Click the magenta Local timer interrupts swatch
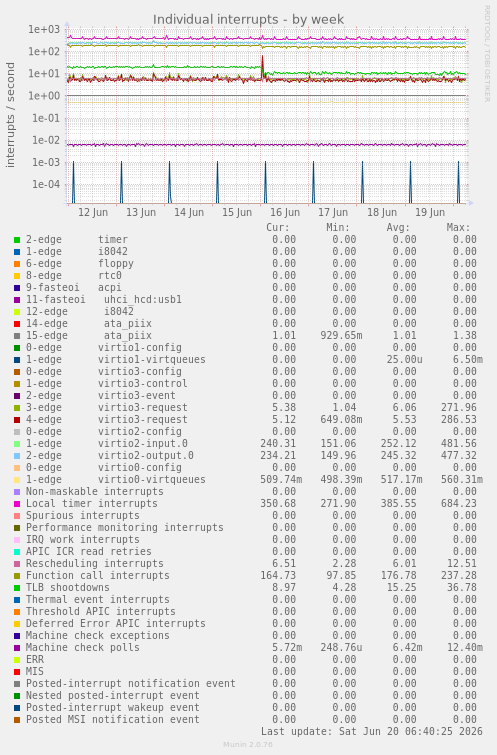The width and height of the screenshot is (497, 755). (17, 504)
